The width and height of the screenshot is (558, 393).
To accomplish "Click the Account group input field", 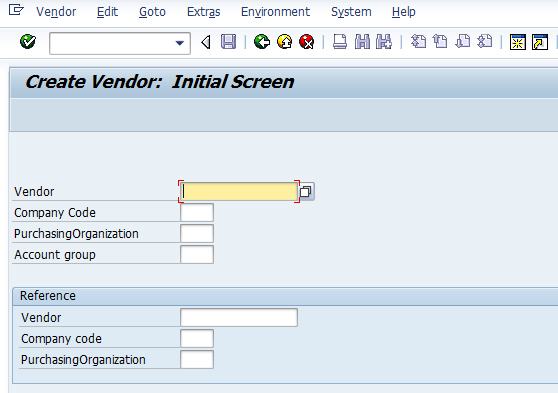I will [x=197, y=255].
